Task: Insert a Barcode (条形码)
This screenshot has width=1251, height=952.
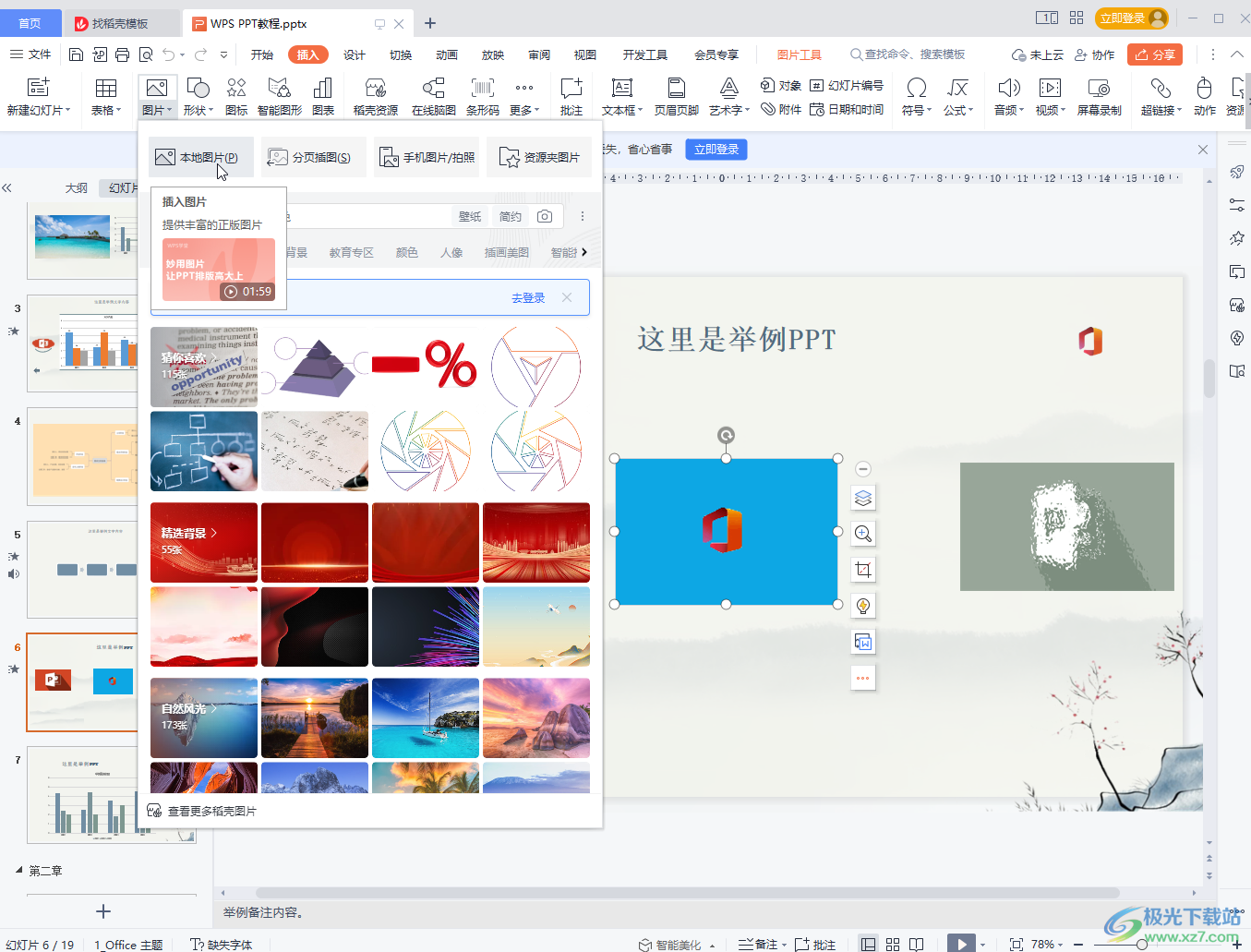Action: [x=482, y=97]
